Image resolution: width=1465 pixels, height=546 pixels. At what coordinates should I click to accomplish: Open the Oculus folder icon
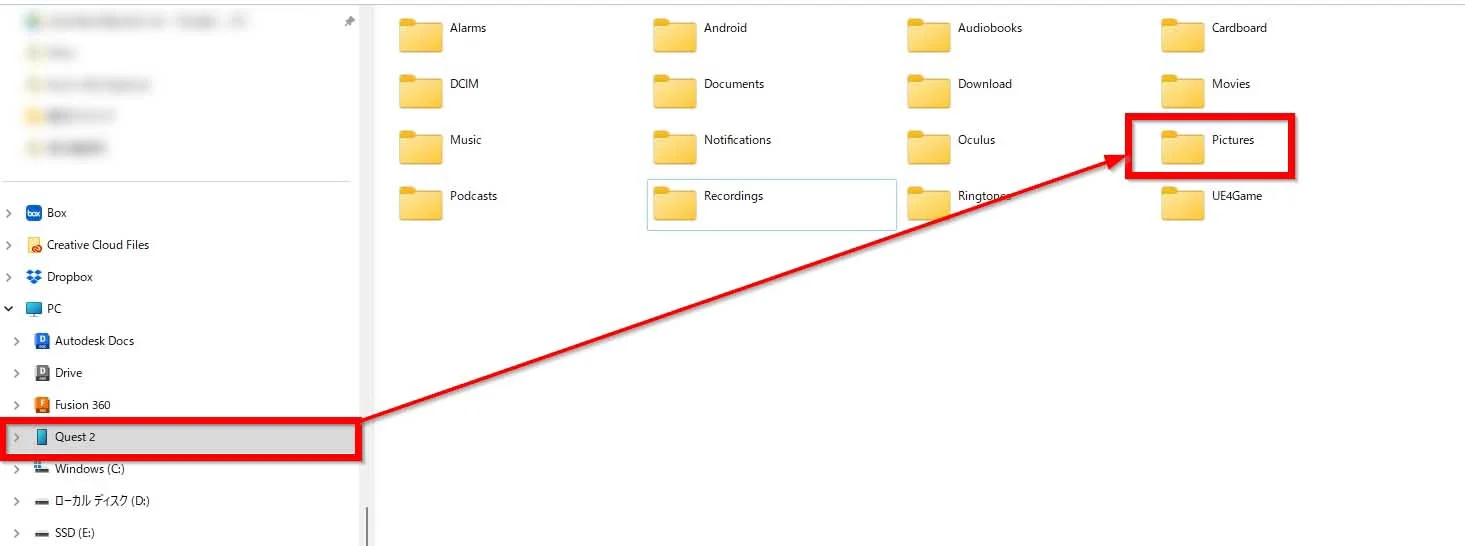(928, 148)
